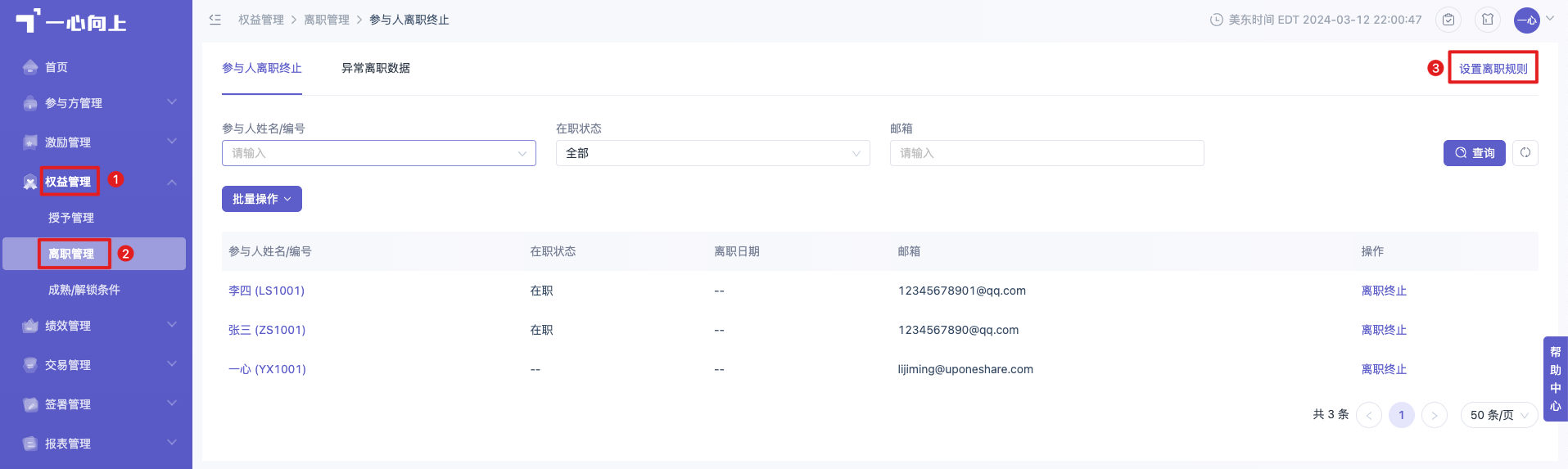1568x469 pixels.
Task: Open 授予管理 submenu item
Action: click(x=71, y=218)
